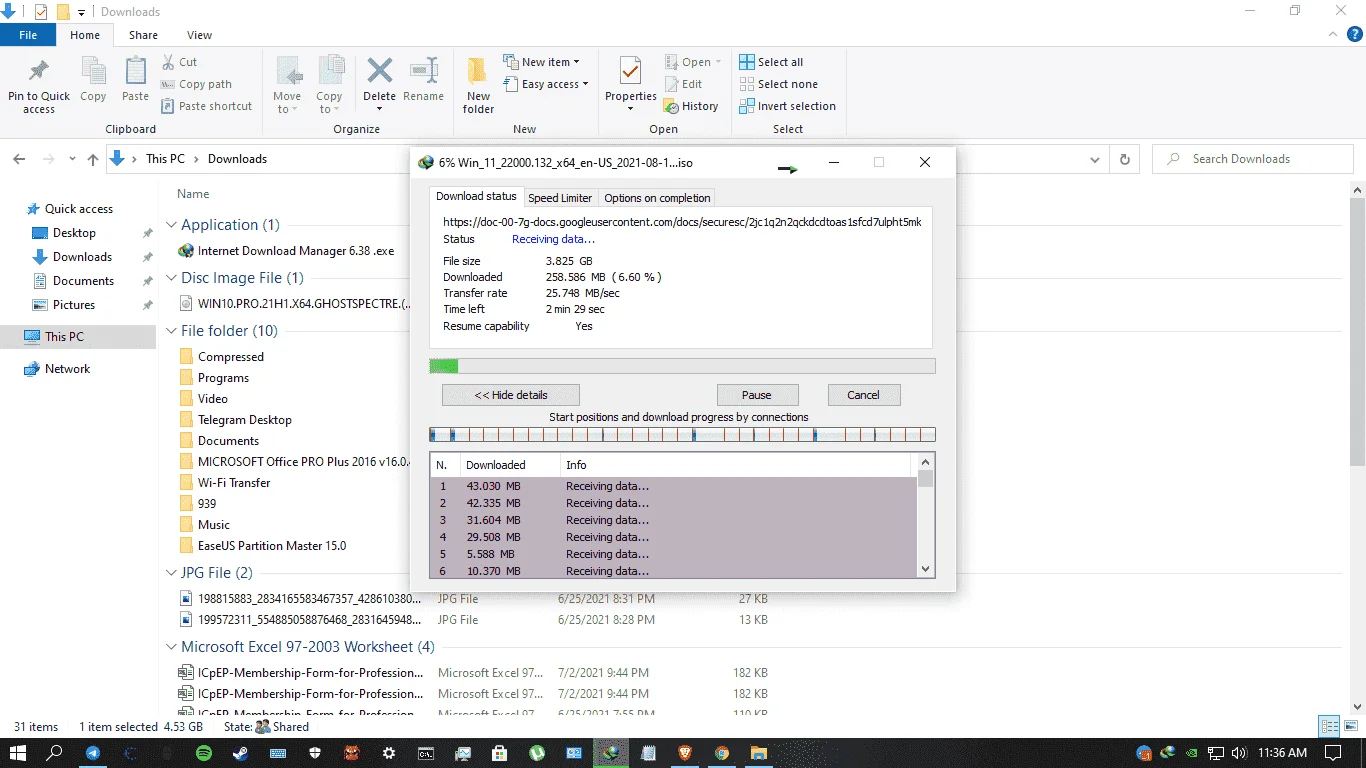Go up one folder level with Up arrow
This screenshot has width=1366, height=768.
(93, 159)
